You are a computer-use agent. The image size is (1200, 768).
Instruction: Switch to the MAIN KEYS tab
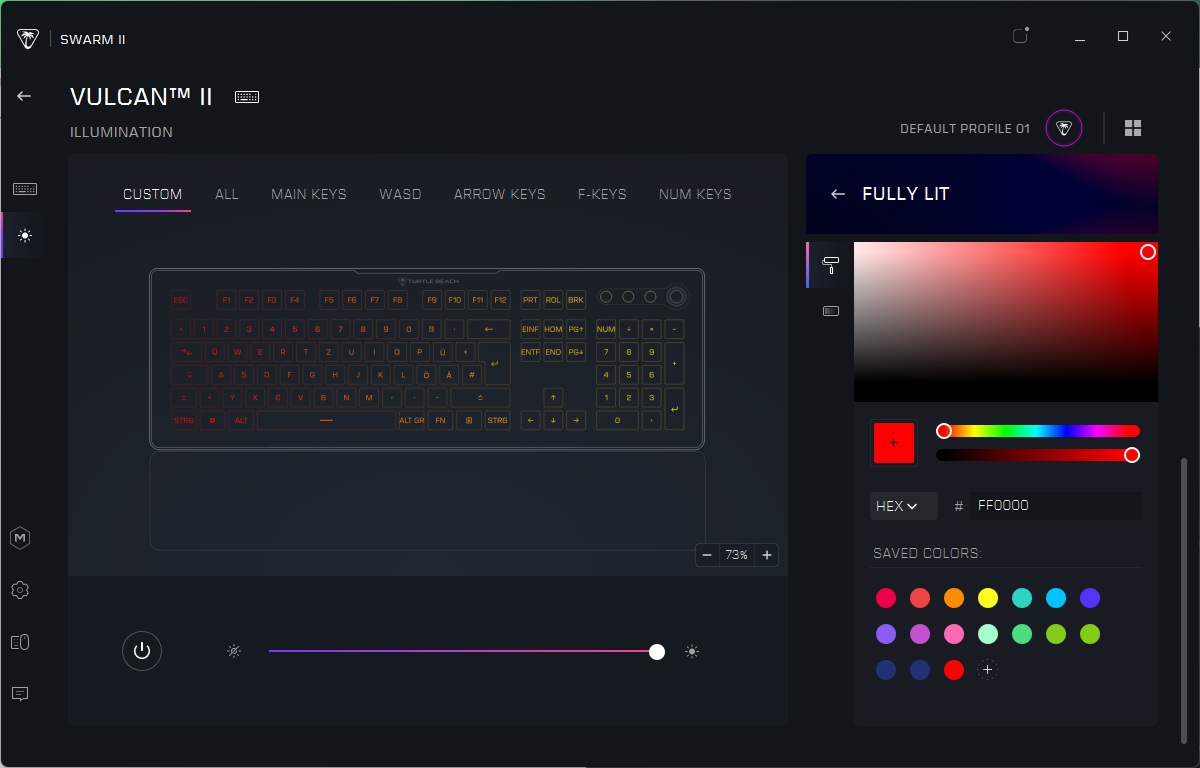[309, 194]
